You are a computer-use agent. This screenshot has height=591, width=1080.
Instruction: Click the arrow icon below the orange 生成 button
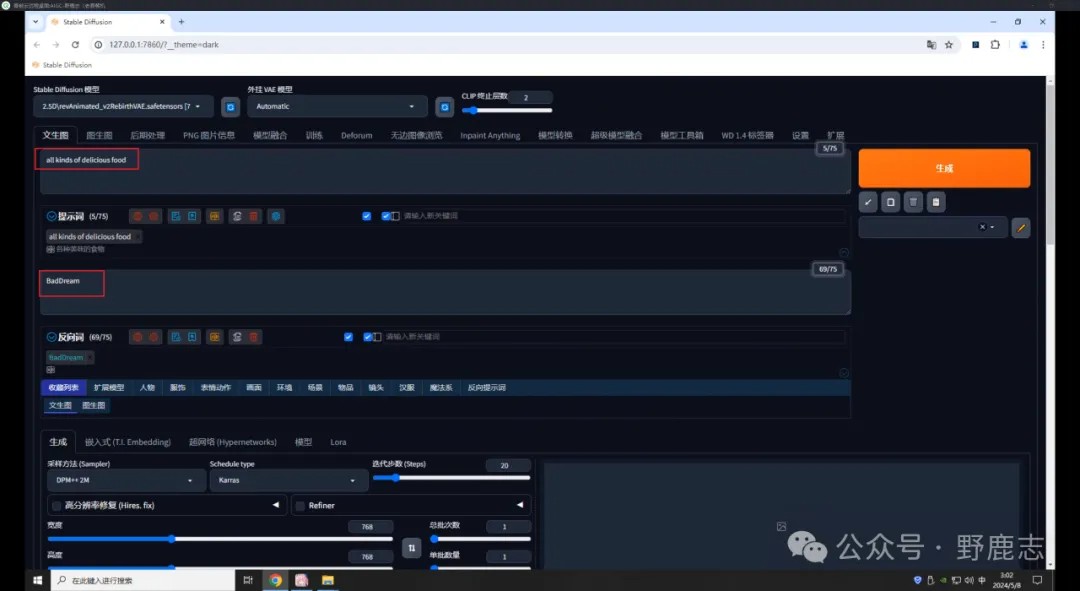point(868,202)
